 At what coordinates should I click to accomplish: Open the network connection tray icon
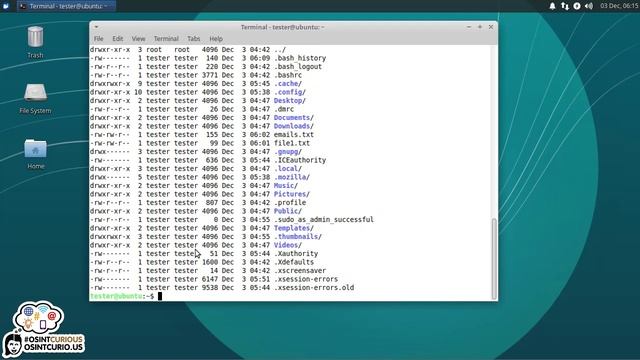coord(564,6)
